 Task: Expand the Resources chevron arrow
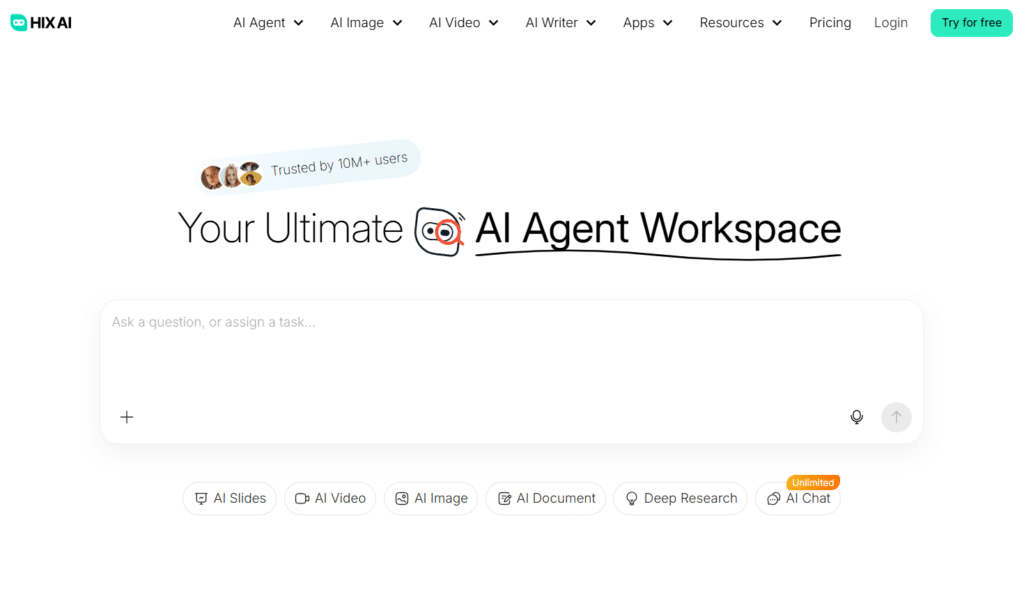(x=777, y=23)
